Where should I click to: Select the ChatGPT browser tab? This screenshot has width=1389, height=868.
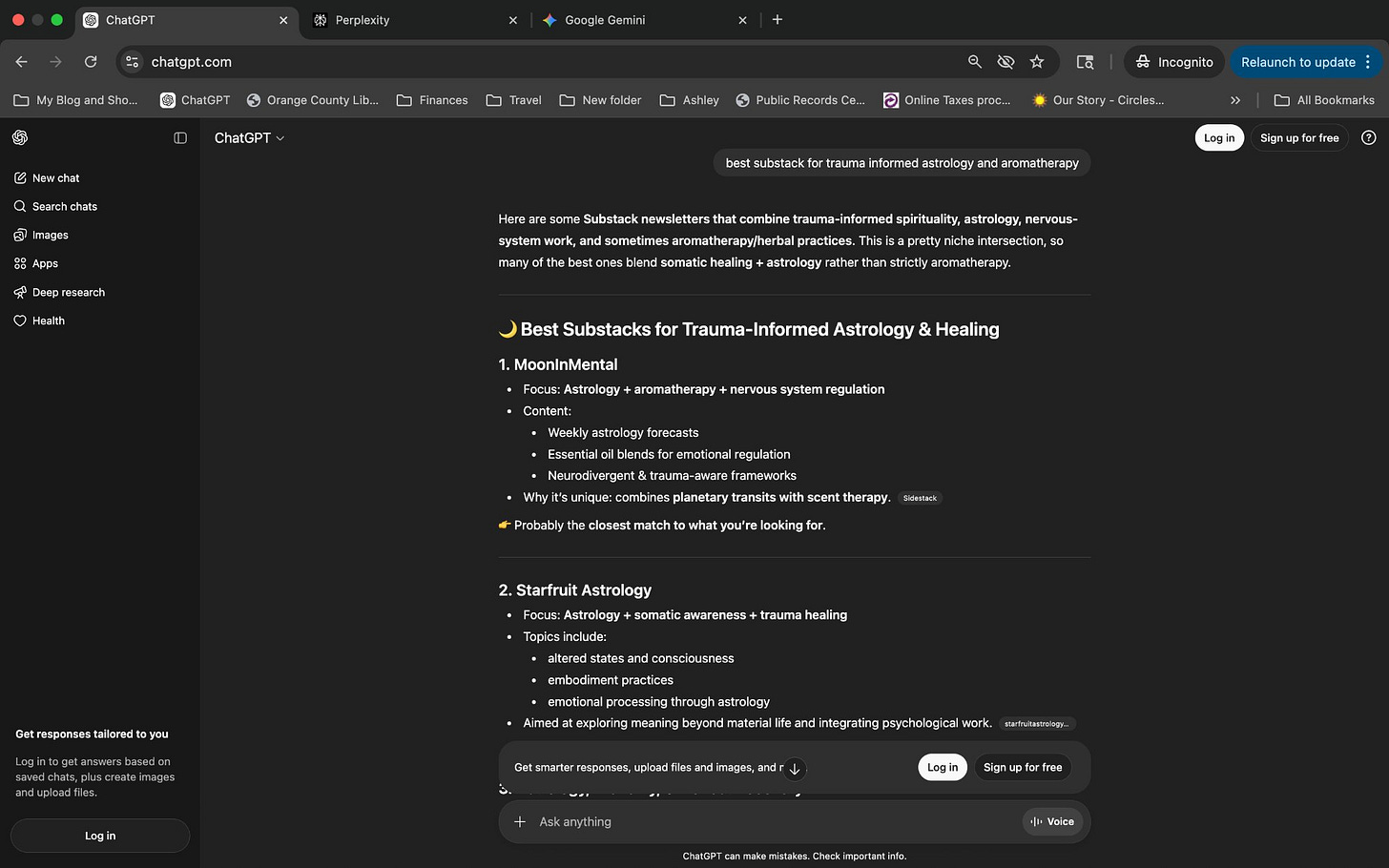click(x=186, y=20)
